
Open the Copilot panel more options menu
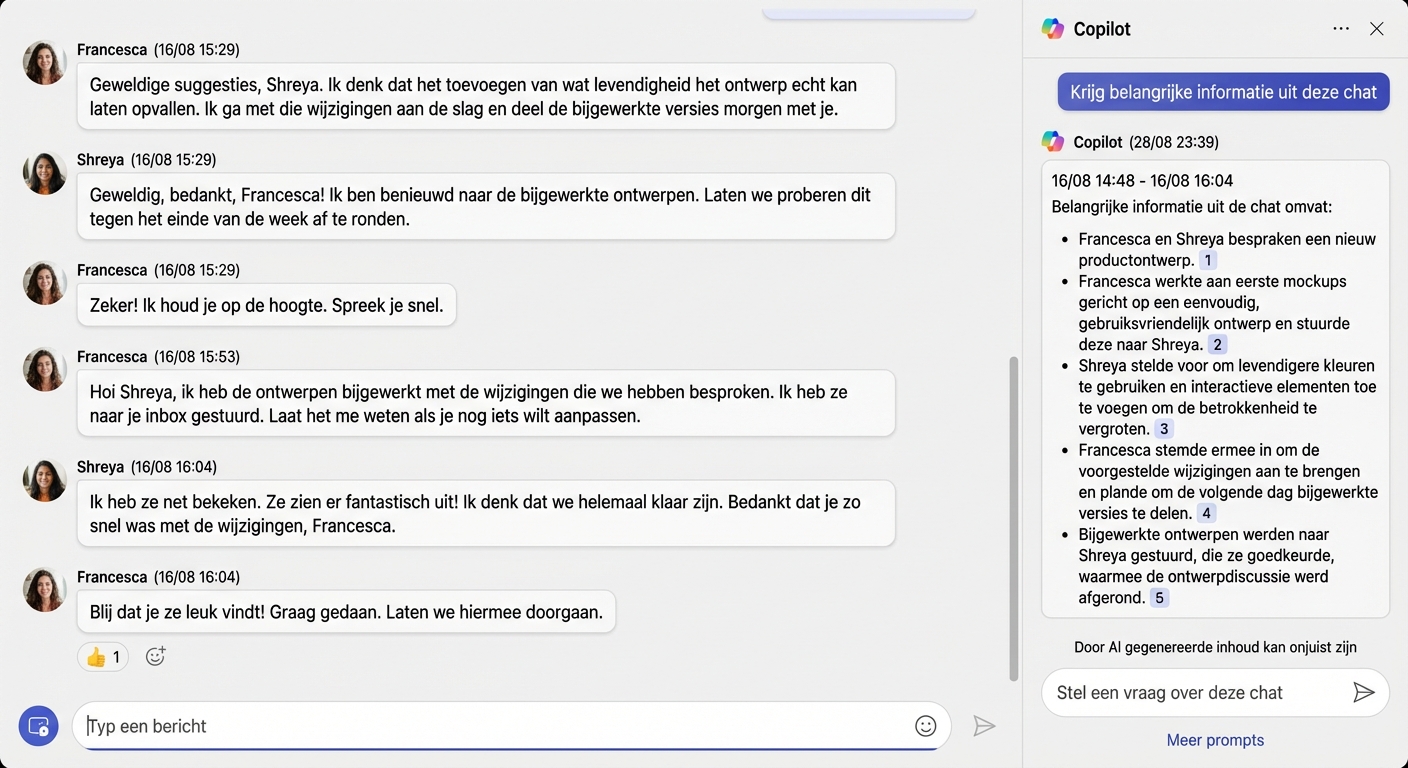tap(1340, 28)
